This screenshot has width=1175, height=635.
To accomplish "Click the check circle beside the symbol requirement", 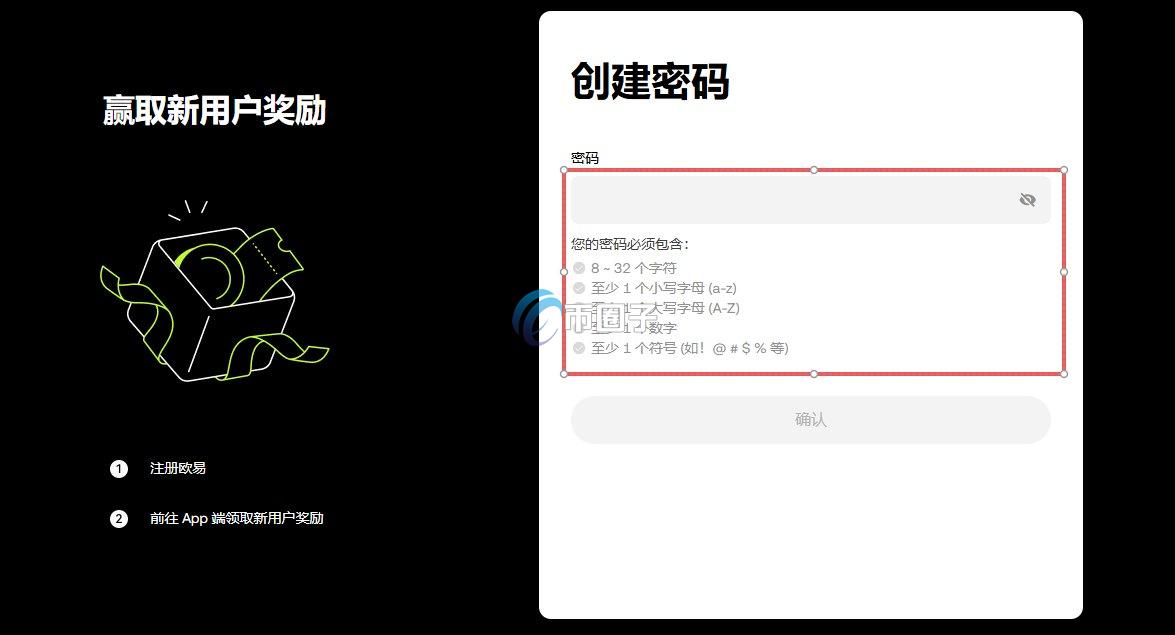I will [580, 348].
